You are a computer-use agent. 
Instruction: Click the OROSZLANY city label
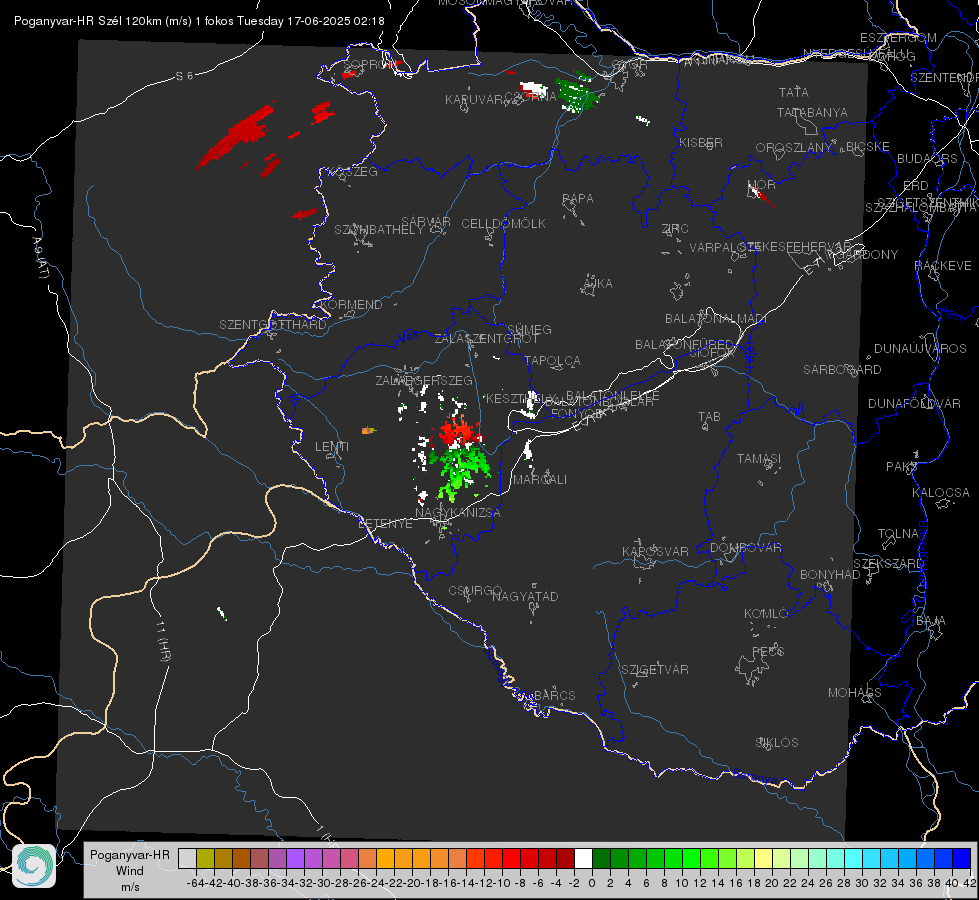(x=794, y=148)
